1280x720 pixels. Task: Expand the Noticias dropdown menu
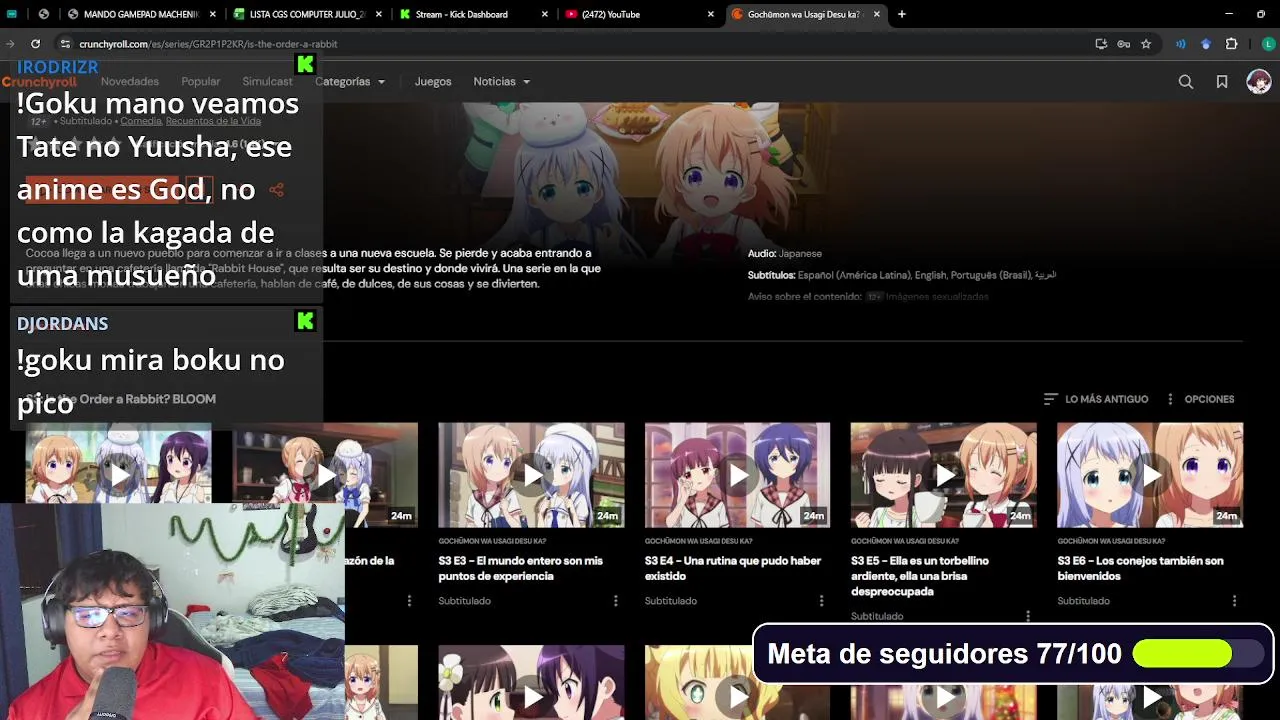(x=501, y=82)
